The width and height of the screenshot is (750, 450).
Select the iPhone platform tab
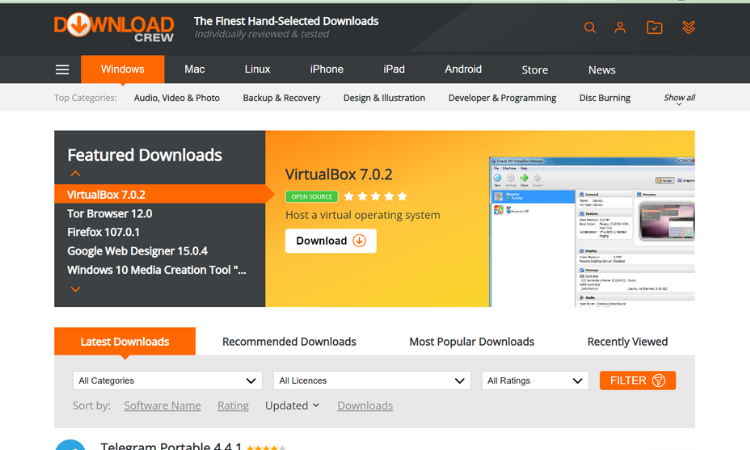tap(327, 69)
